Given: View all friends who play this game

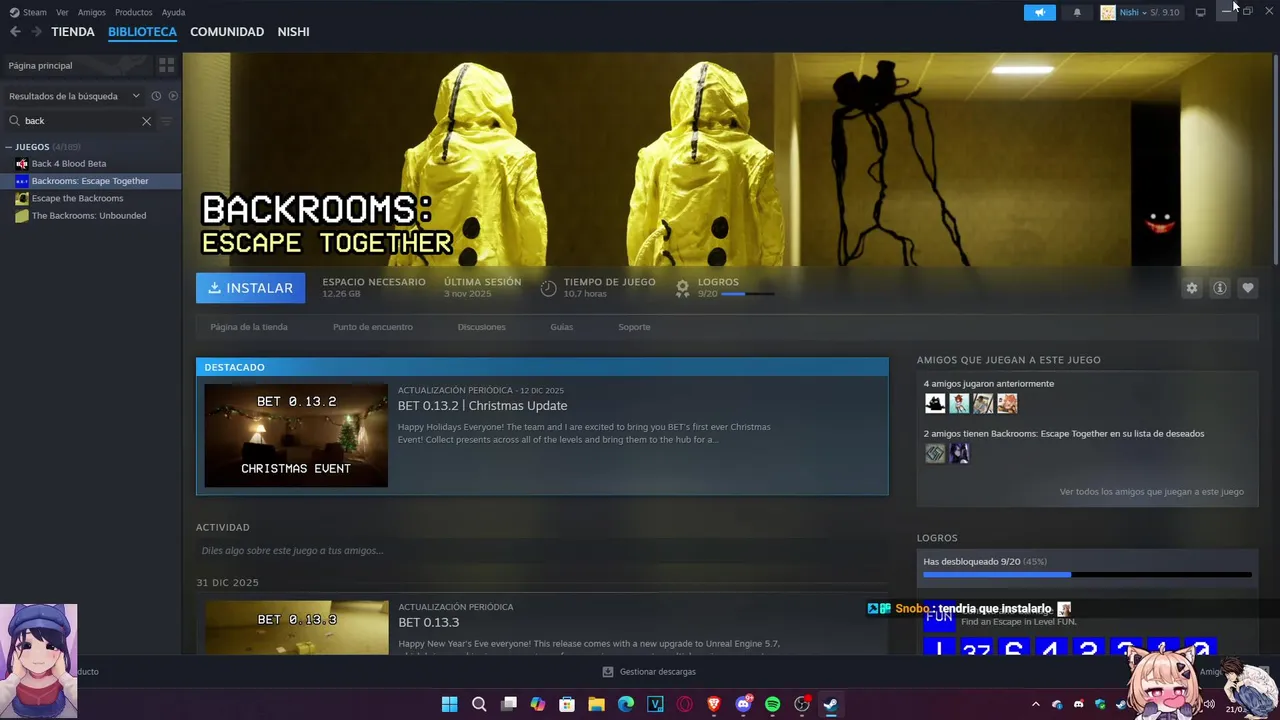Looking at the screenshot, I should tap(1152, 492).
